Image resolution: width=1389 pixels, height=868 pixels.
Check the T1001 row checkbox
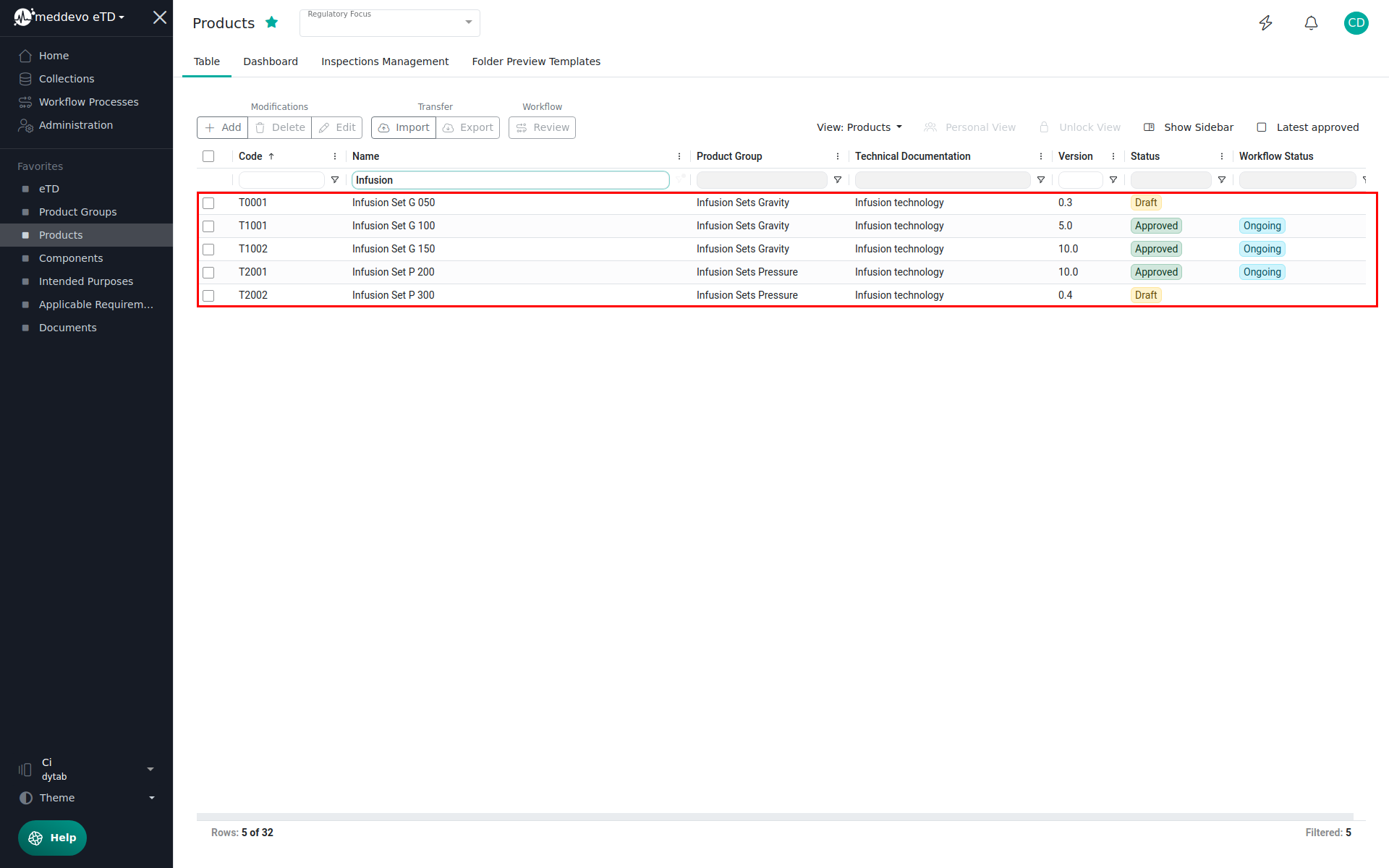208,226
